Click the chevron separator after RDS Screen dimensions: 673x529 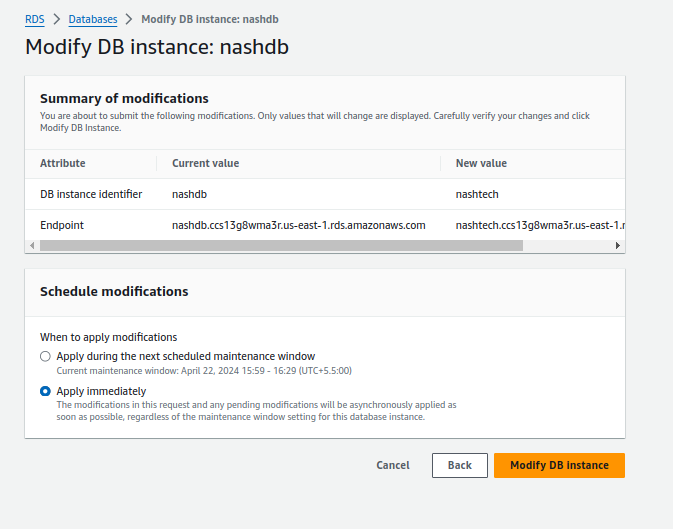tap(56, 19)
